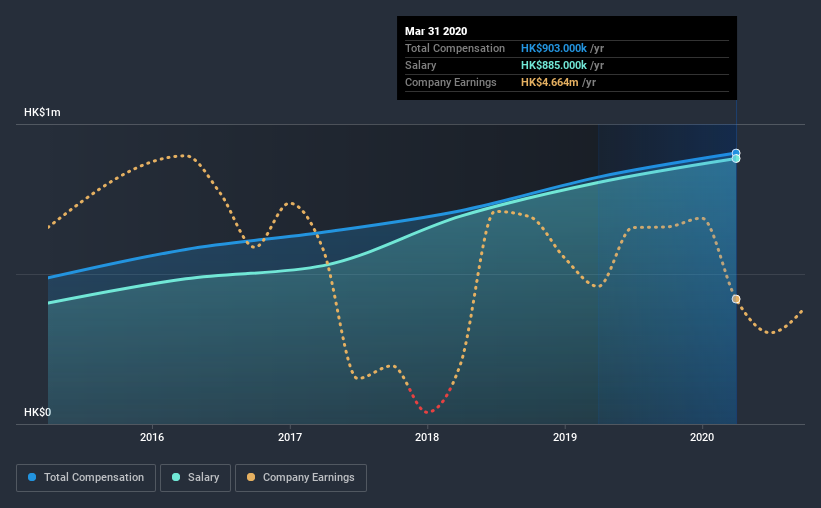Click the 2019 x-axis label
821x508 pixels.
(x=564, y=437)
